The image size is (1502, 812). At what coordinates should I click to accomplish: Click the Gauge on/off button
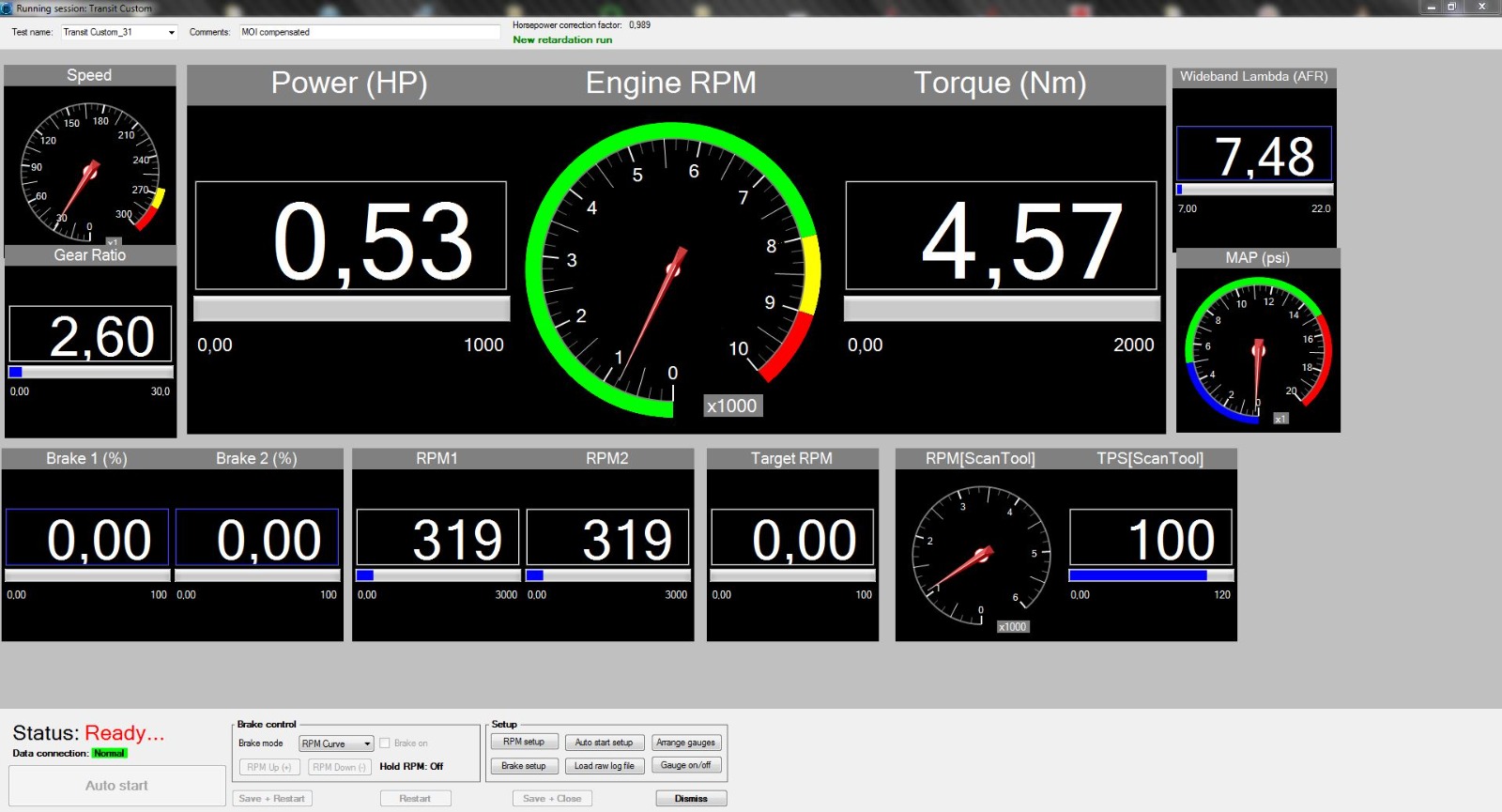686,766
